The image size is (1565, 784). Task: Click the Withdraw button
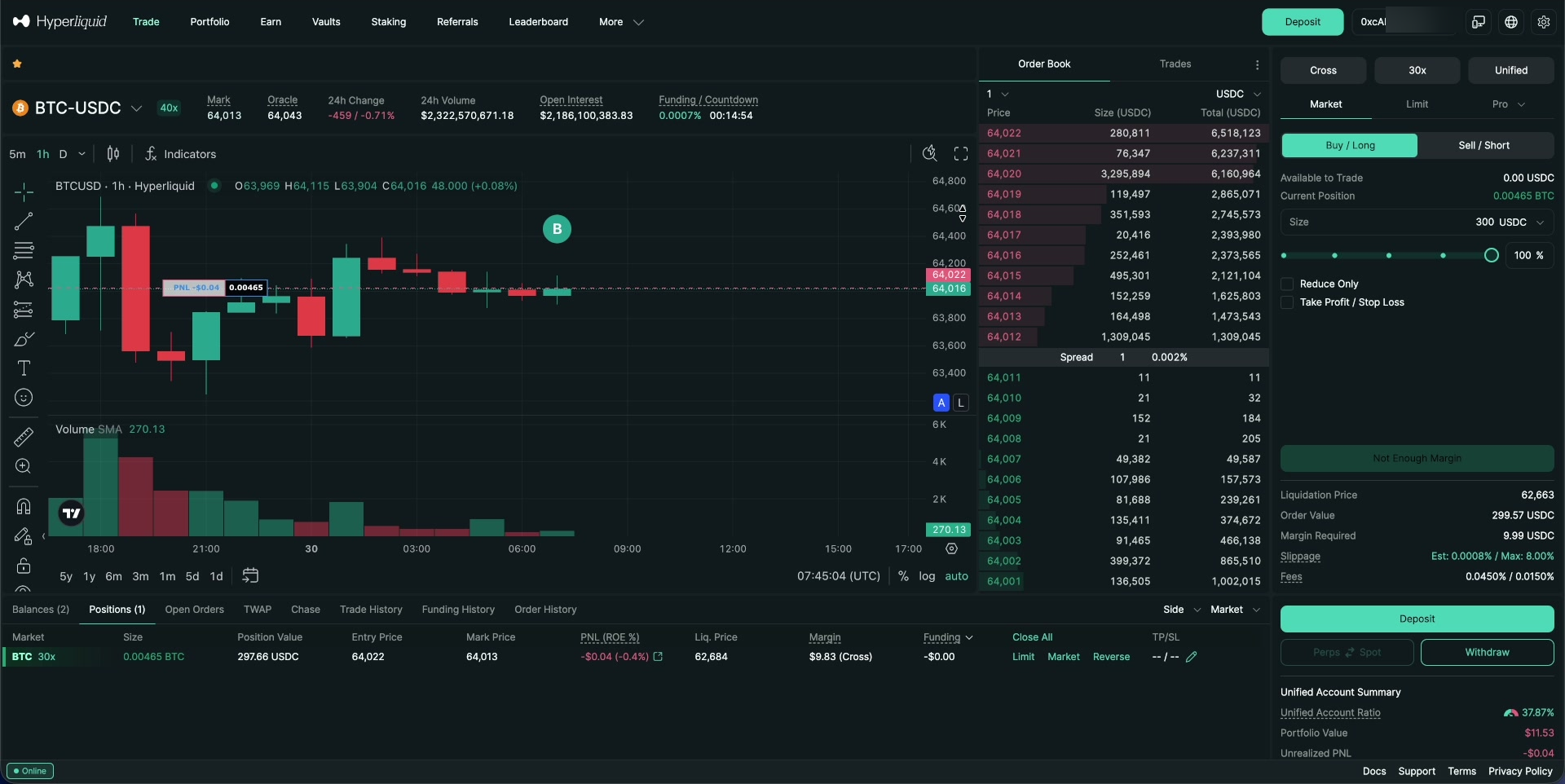click(x=1487, y=652)
